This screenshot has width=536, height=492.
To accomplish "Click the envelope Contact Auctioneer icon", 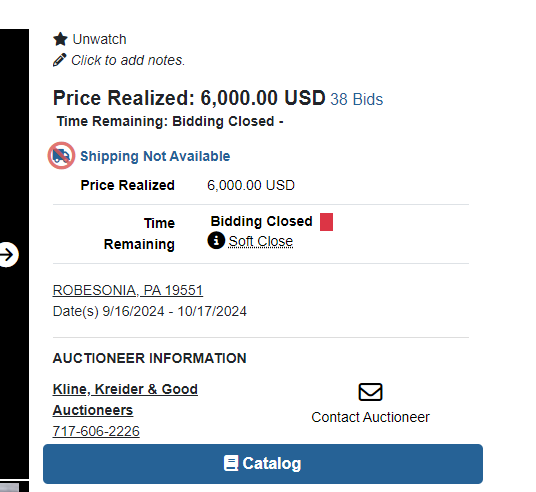I will [370, 392].
